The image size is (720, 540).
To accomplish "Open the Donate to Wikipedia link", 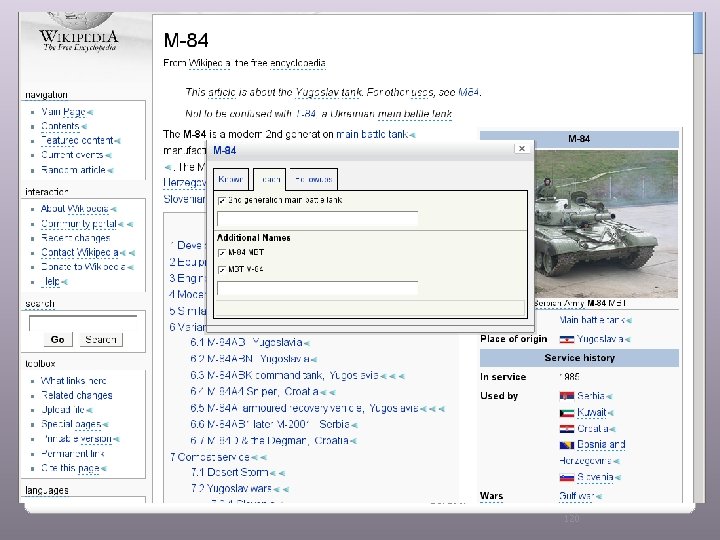I will (x=83, y=267).
